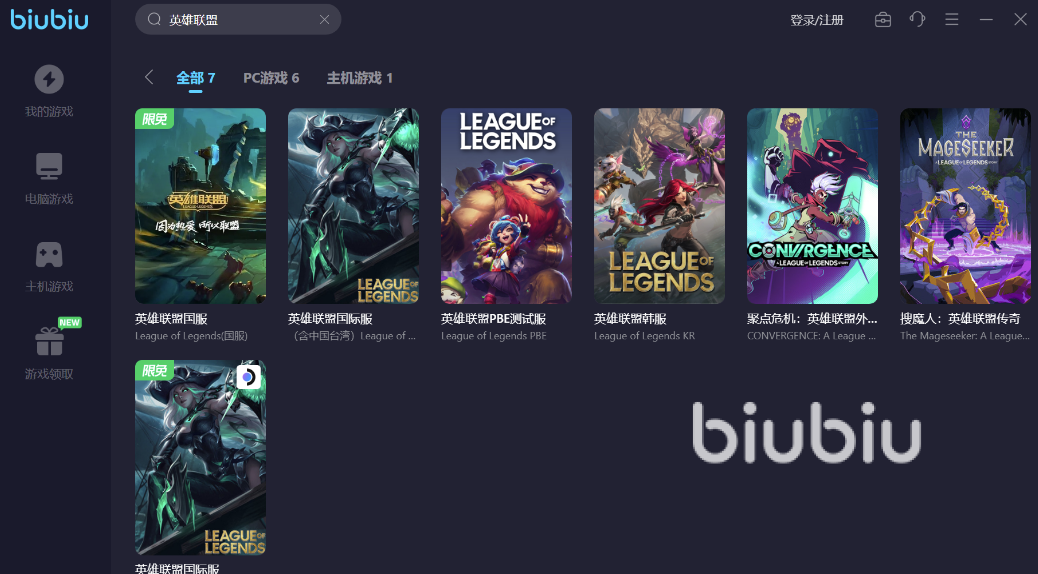
Task: Click 登录/注册 login link
Action: coord(817,20)
